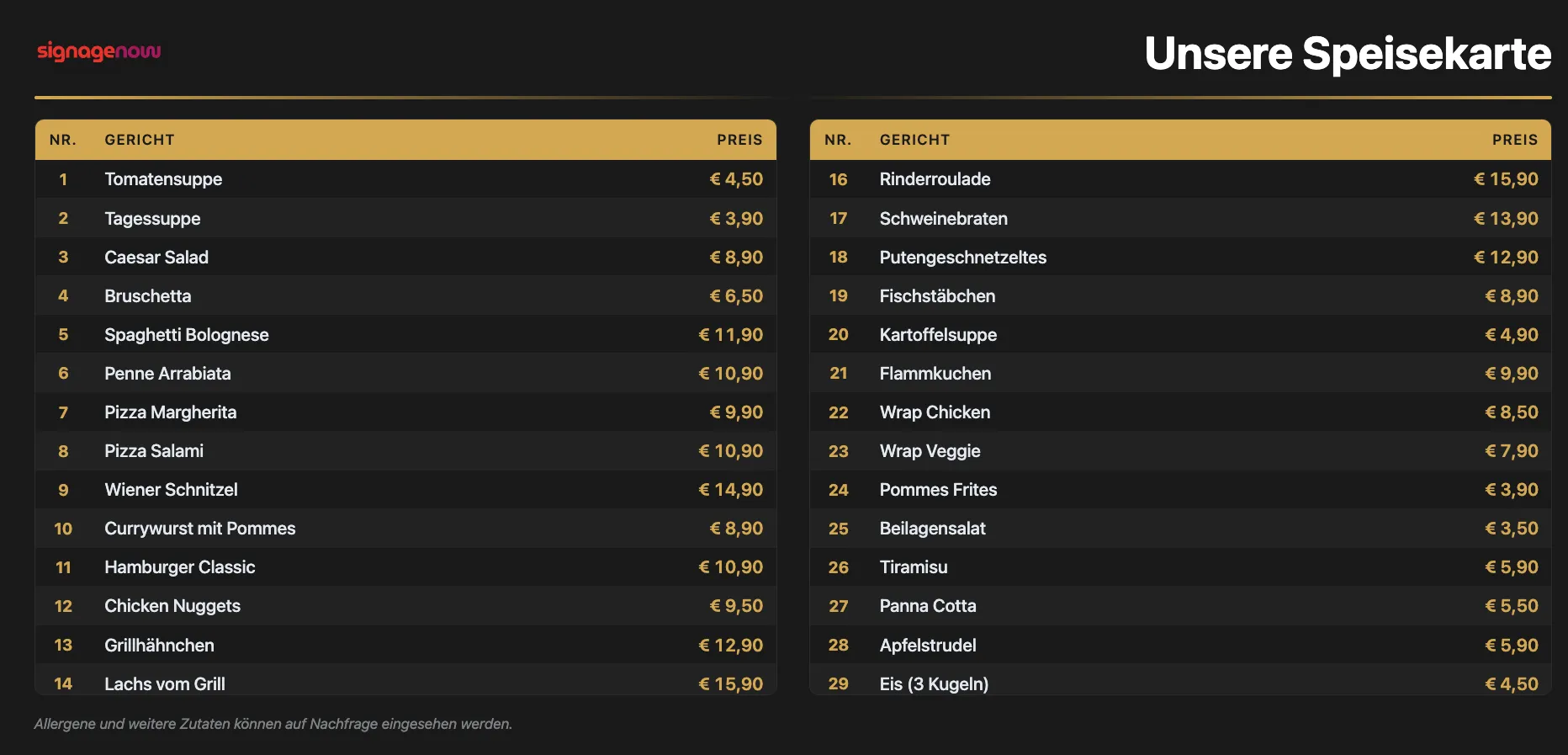1568x755 pixels.
Task: Click the € 12,90 Grillhähnchen price
Action: tap(731, 646)
